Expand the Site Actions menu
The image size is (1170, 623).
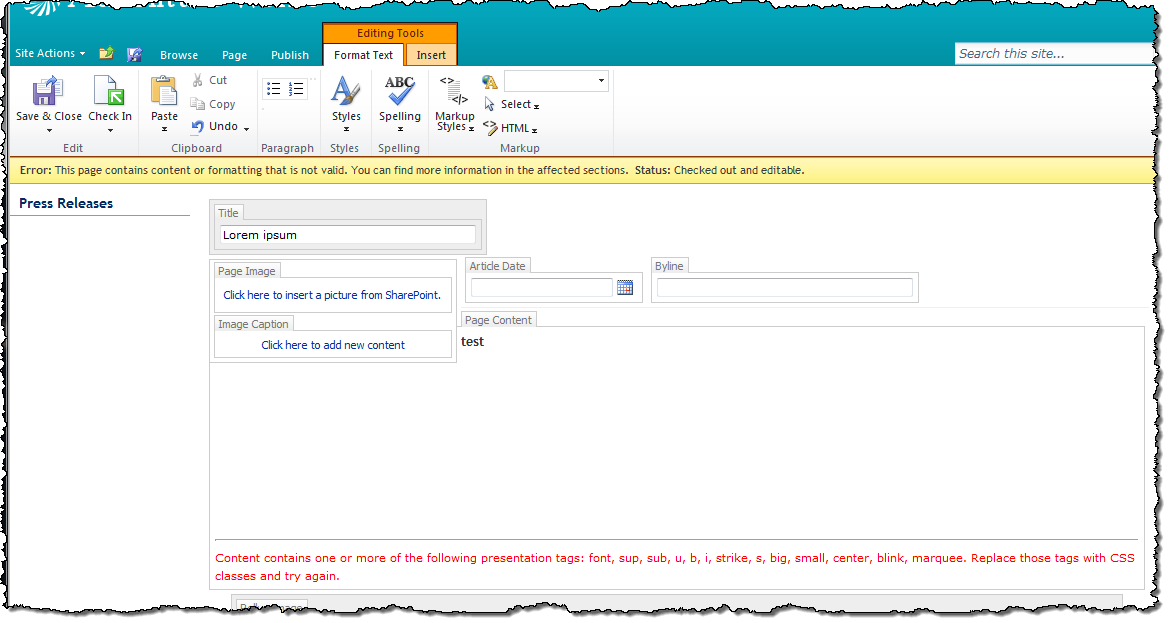coord(50,53)
